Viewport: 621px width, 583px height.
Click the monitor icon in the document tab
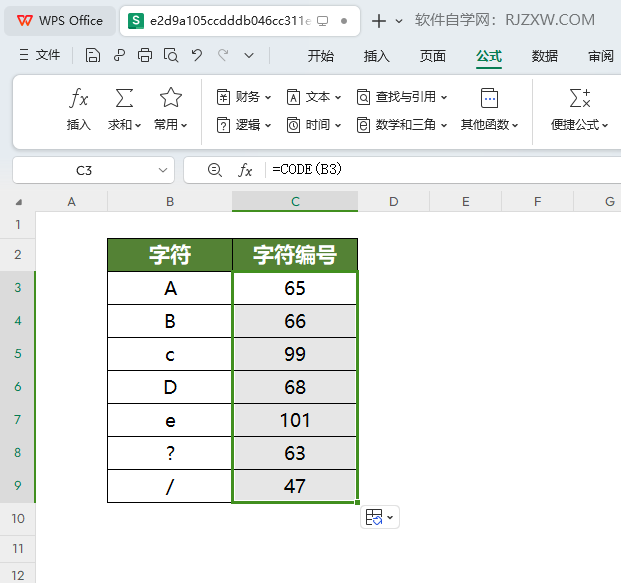(x=323, y=21)
